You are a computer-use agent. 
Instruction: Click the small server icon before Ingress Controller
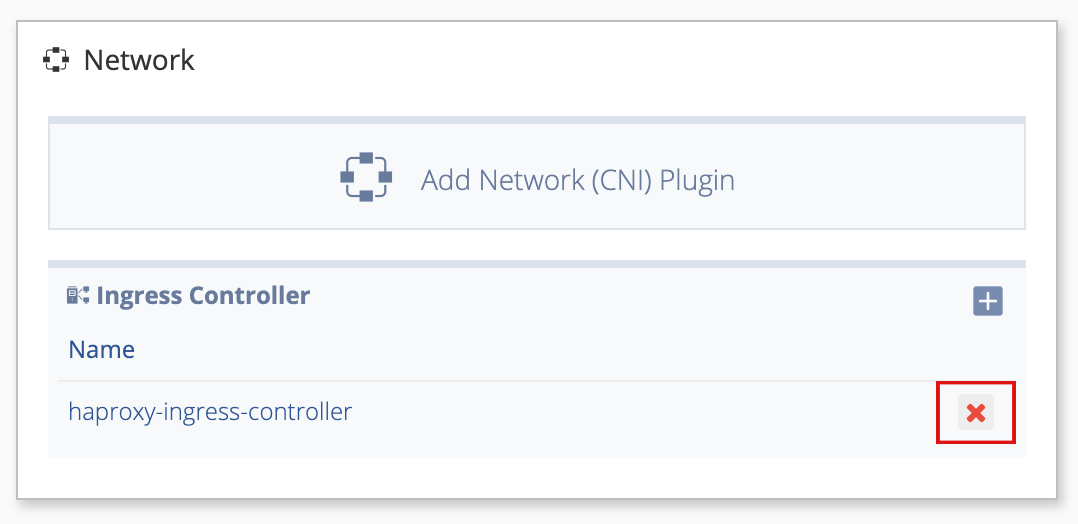(78, 296)
